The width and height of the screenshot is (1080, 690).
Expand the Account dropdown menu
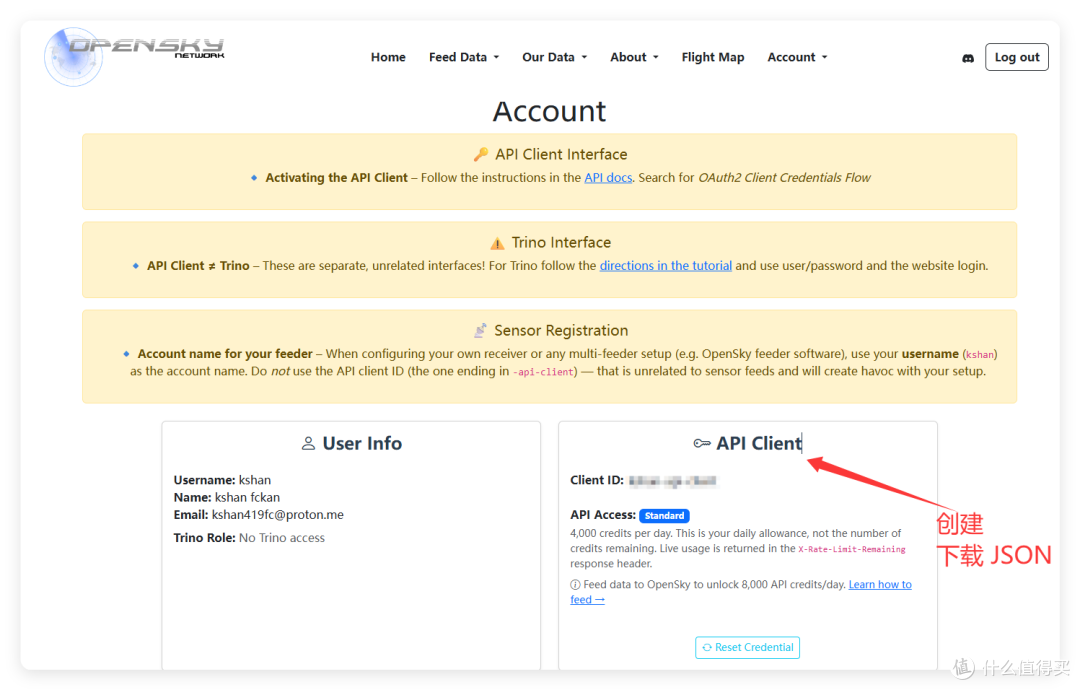pyautogui.click(x=797, y=57)
